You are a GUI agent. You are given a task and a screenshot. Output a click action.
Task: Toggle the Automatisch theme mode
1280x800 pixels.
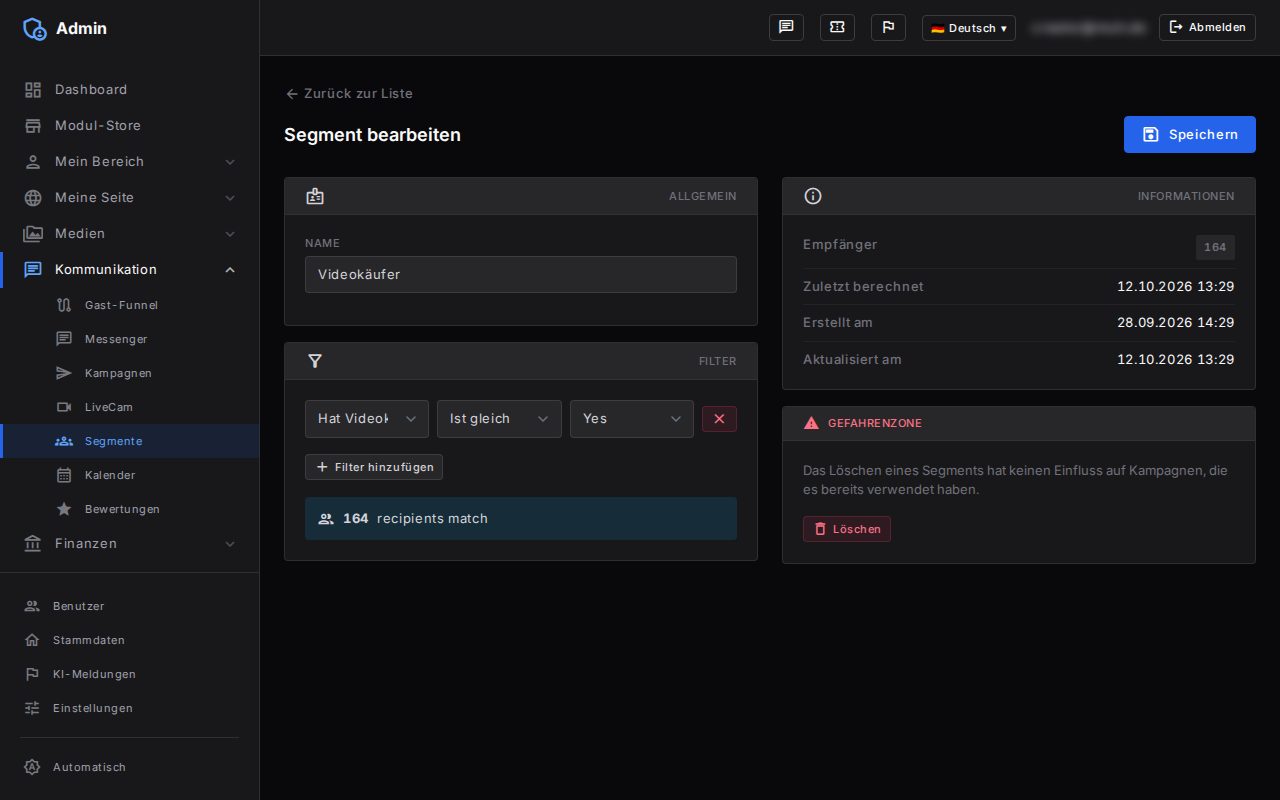[x=130, y=767]
